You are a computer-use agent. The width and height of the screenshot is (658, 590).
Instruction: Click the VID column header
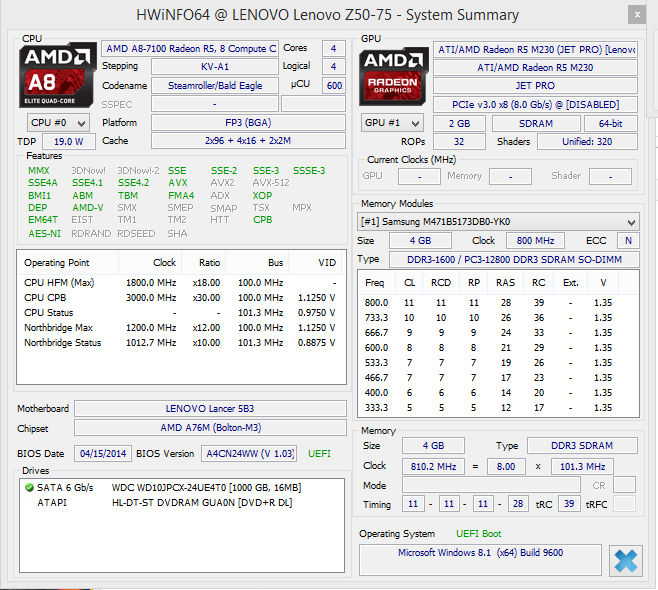317,263
